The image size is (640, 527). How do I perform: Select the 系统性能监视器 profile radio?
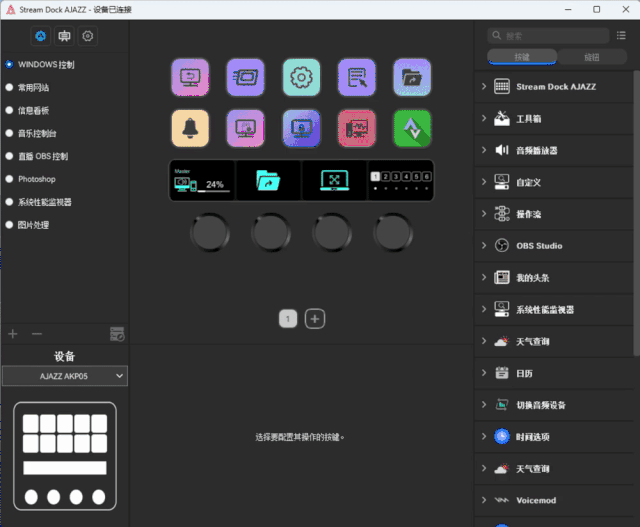tap(9, 202)
